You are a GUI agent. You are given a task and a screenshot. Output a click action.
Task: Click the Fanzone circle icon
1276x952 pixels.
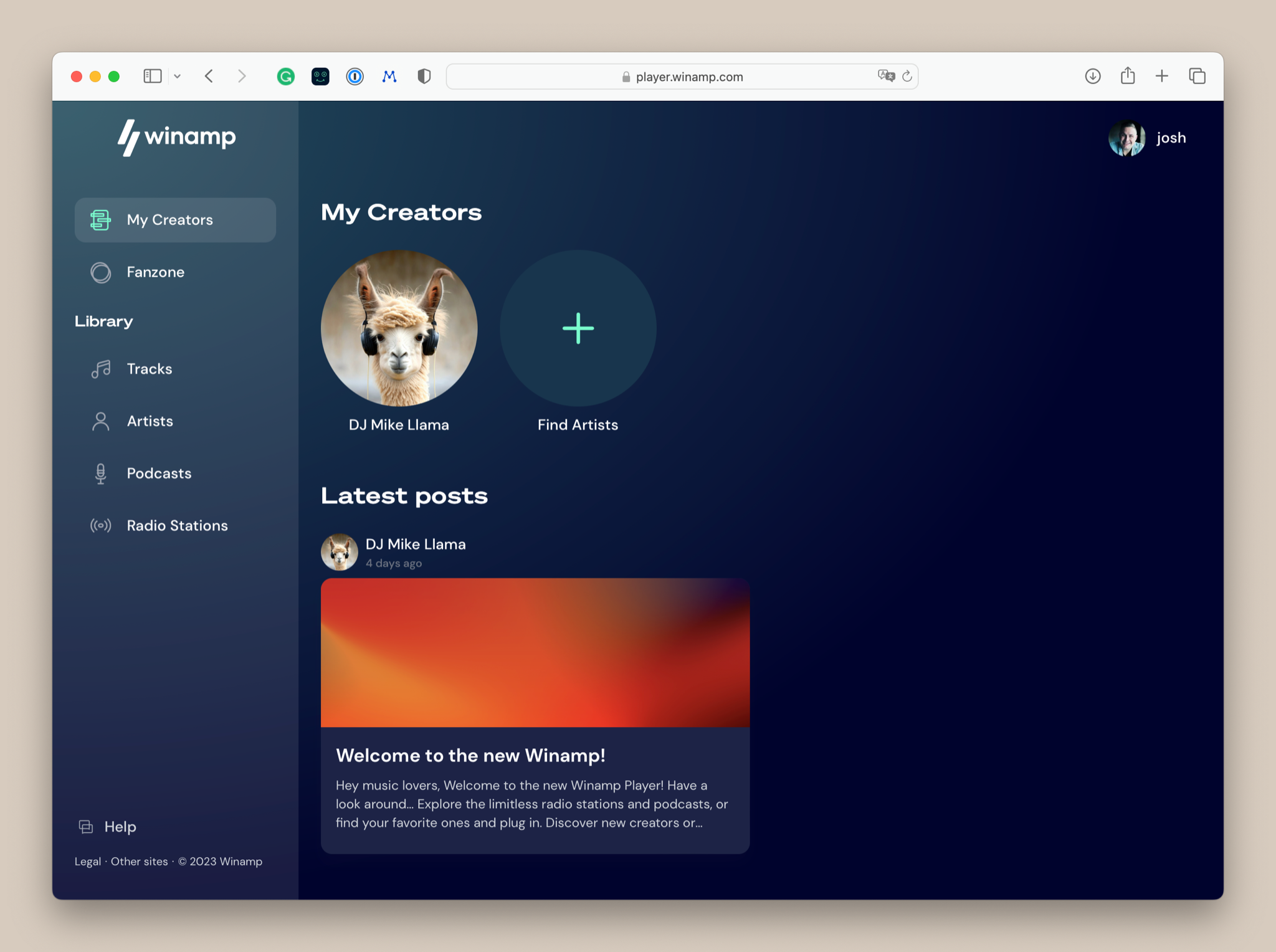(x=100, y=272)
